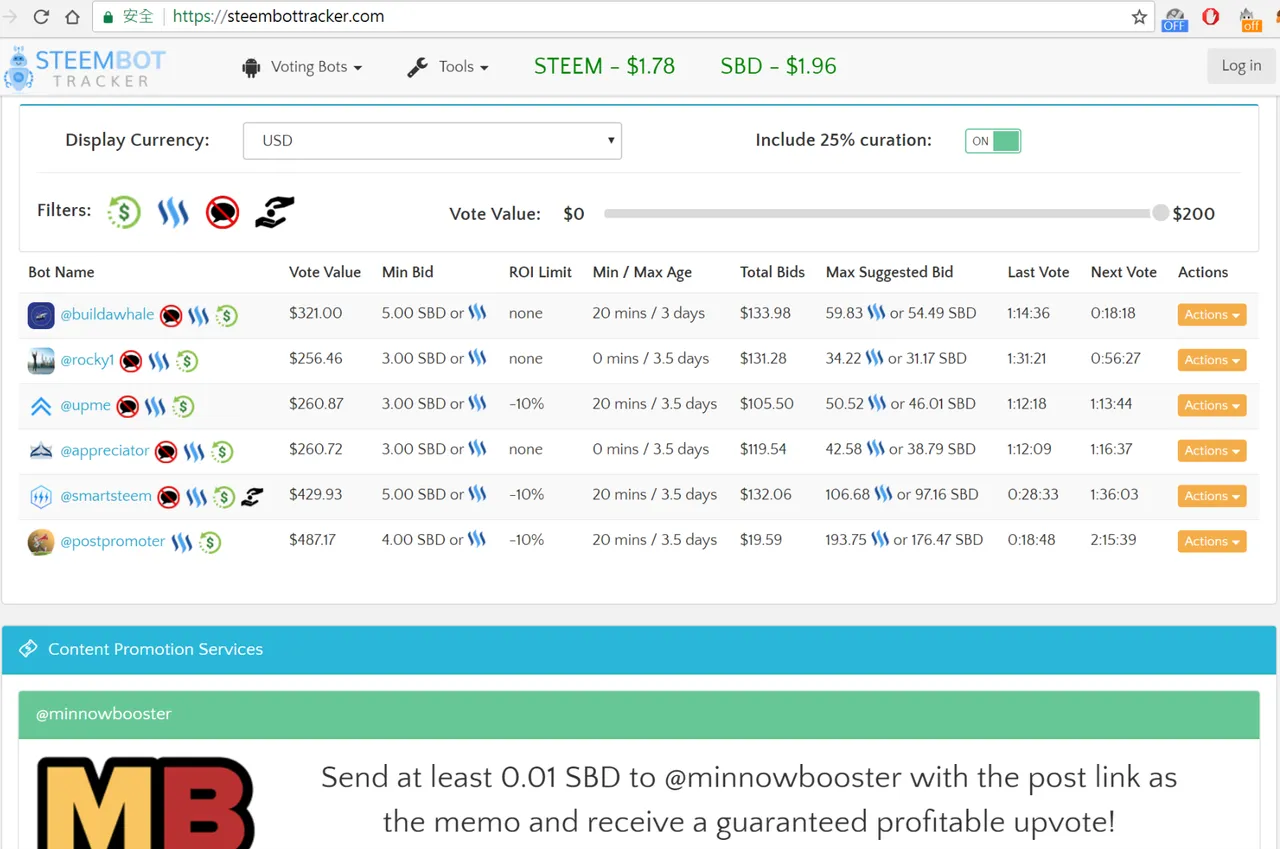This screenshot has width=1280, height=849.
Task: Click the @appreciator avatar icon
Action: (x=41, y=451)
